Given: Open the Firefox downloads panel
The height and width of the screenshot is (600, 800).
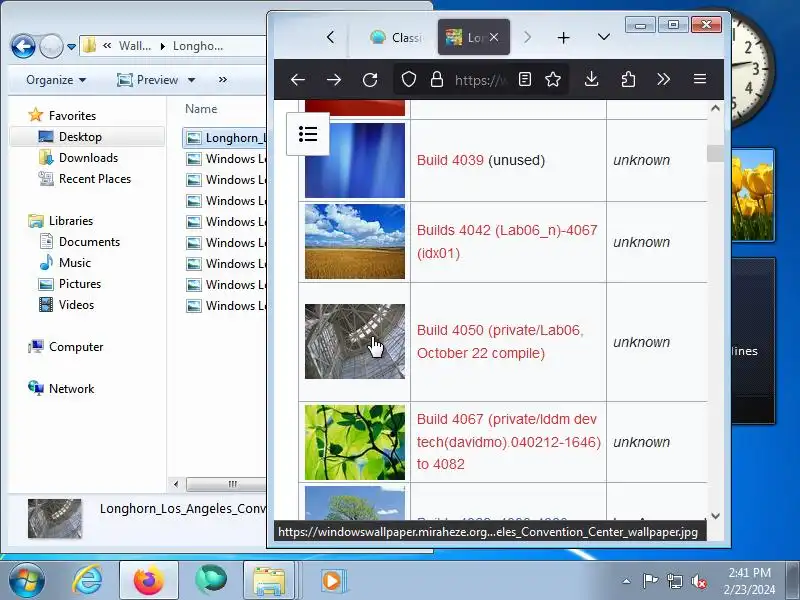Looking at the screenshot, I should click(x=591, y=79).
